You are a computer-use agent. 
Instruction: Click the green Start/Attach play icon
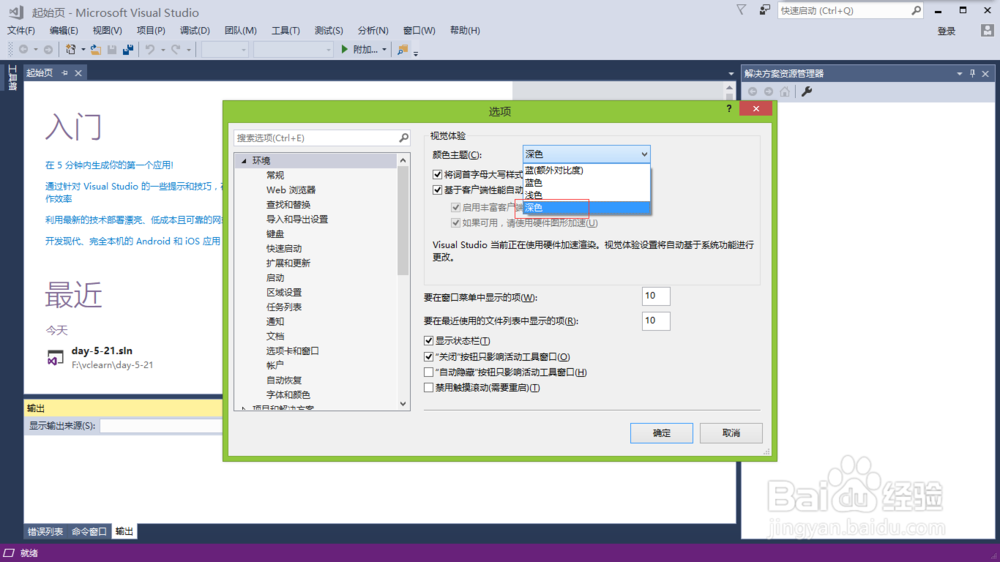pos(344,49)
